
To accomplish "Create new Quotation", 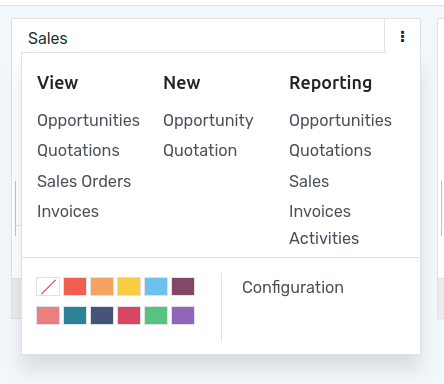I will tap(200, 151).
